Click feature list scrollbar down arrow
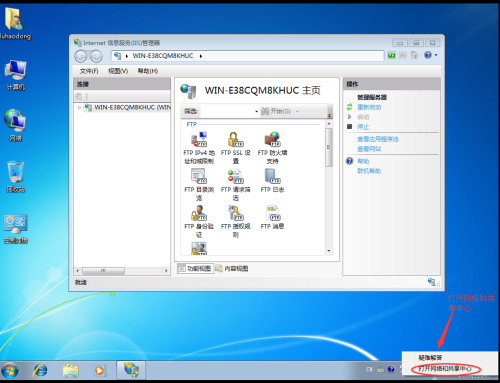The height and width of the screenshot is (383, 500). [329, 251]
